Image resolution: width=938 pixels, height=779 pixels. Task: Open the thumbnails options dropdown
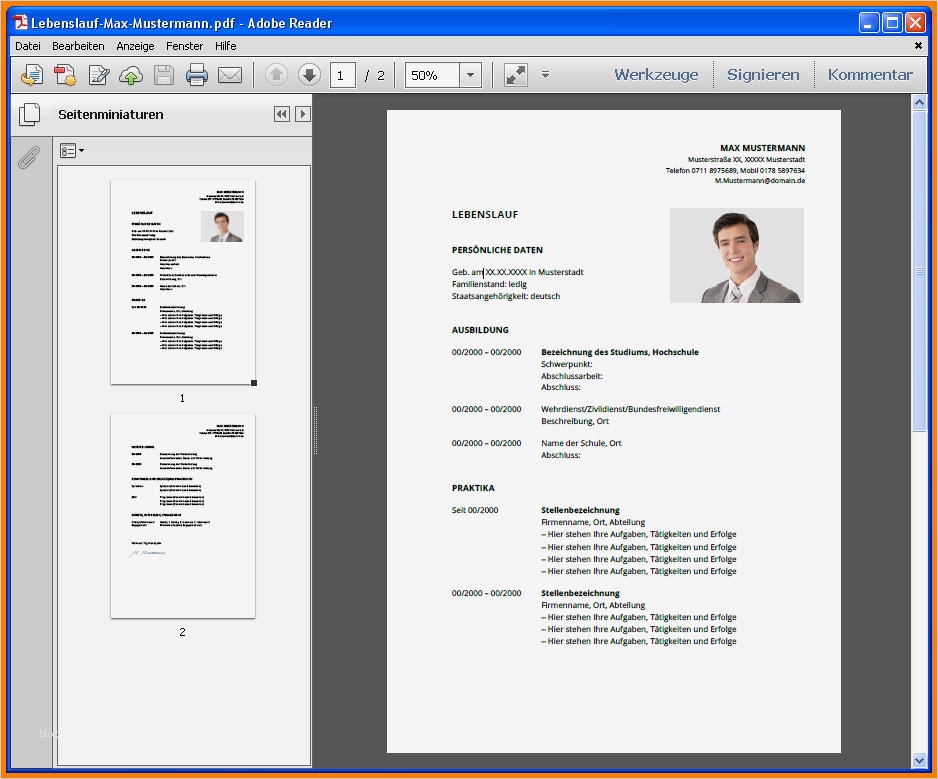[x=71, y=150]
